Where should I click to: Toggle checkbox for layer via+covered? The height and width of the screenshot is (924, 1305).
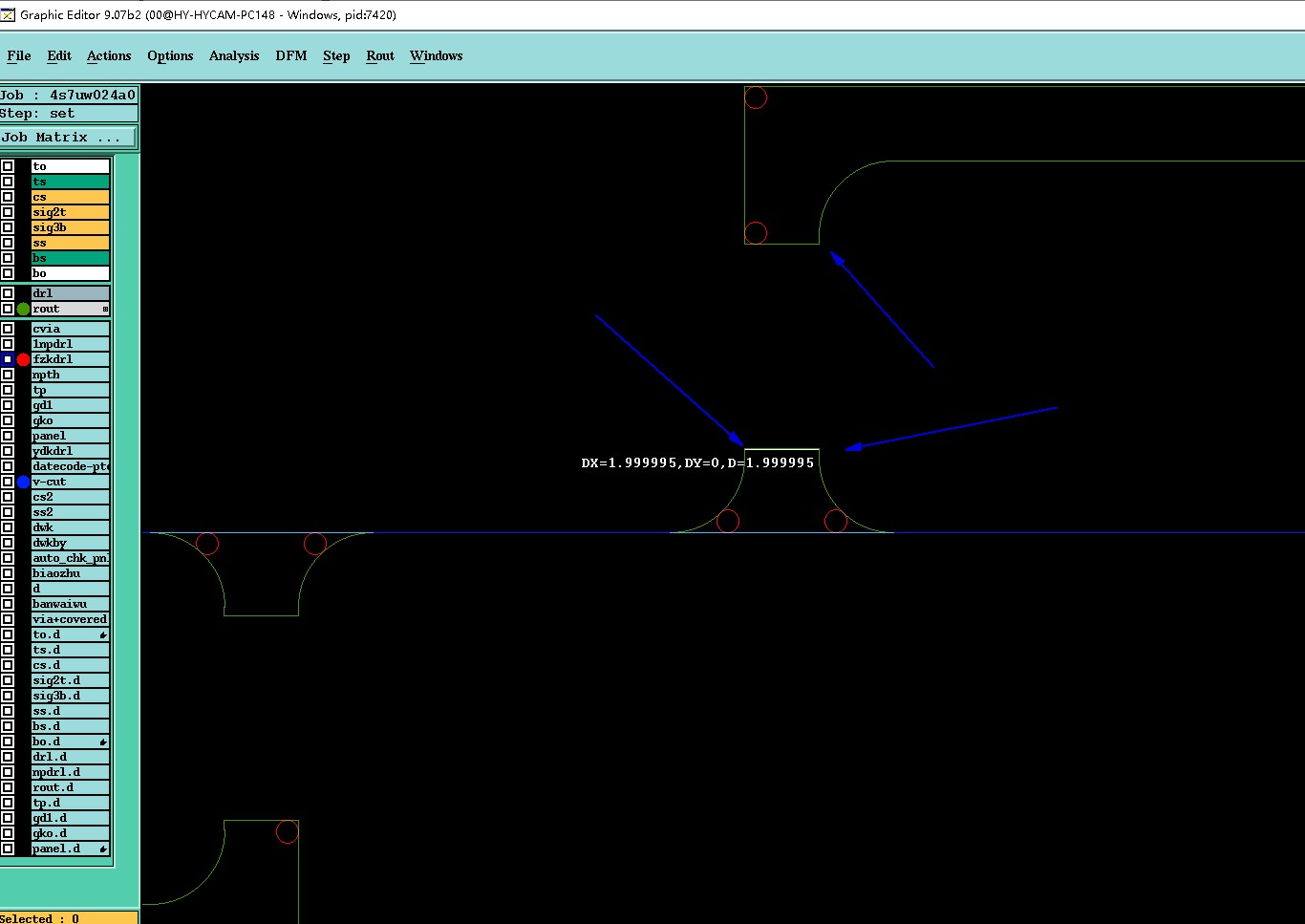tap(8, 619)
